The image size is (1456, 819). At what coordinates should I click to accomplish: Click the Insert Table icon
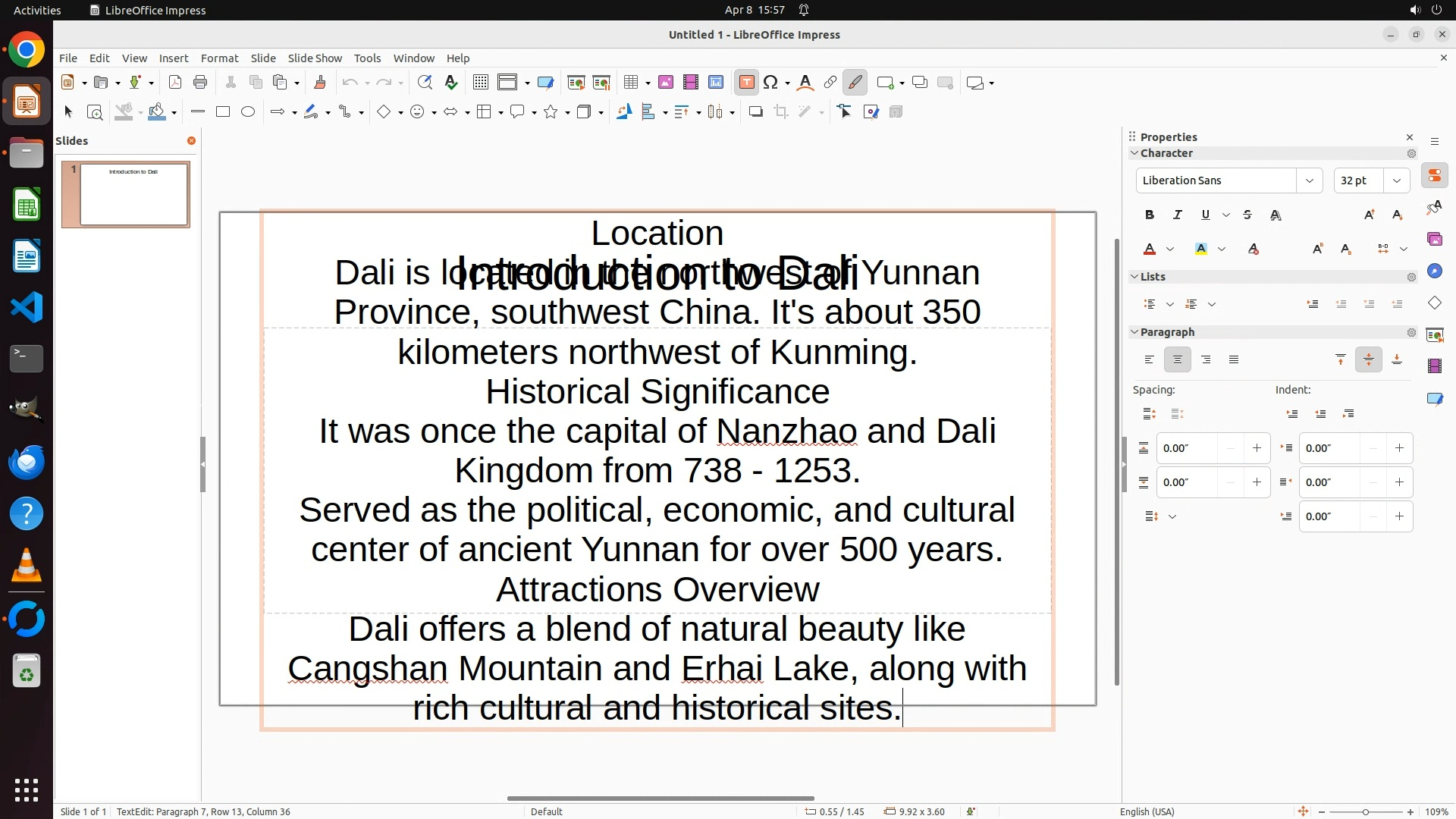(x=631, y=83)
